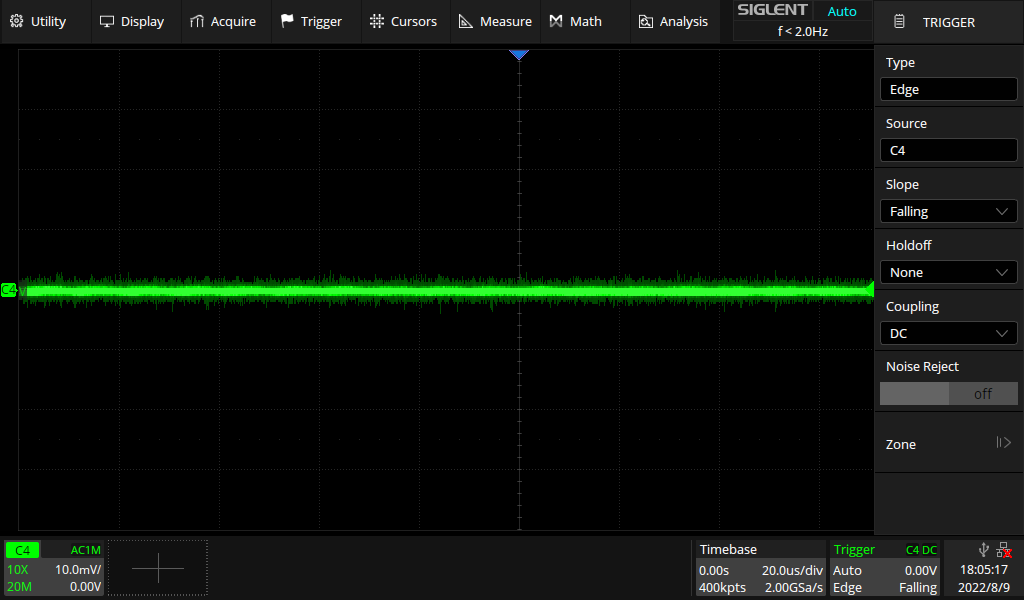Click the Math M icon

(556, 22)
